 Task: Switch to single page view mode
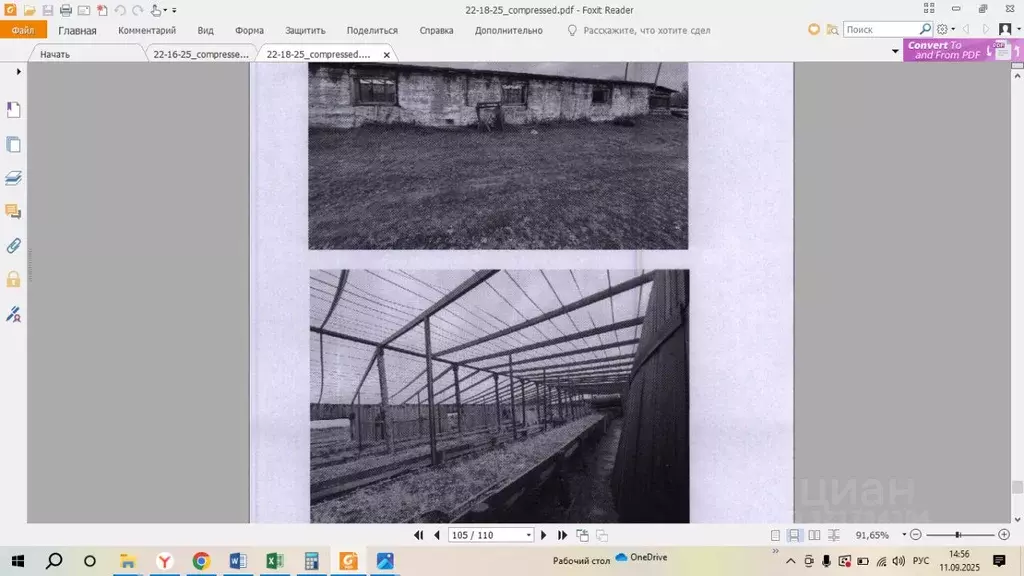tap(775, 536)
